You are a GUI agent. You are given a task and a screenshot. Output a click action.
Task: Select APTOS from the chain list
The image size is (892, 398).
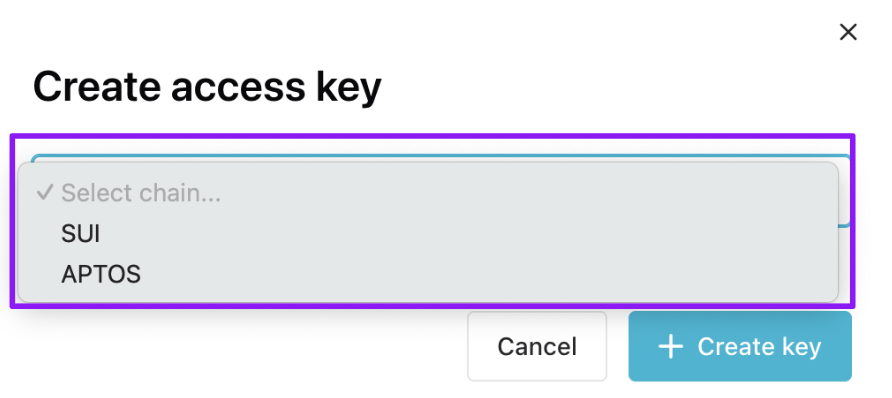[428, 275]
